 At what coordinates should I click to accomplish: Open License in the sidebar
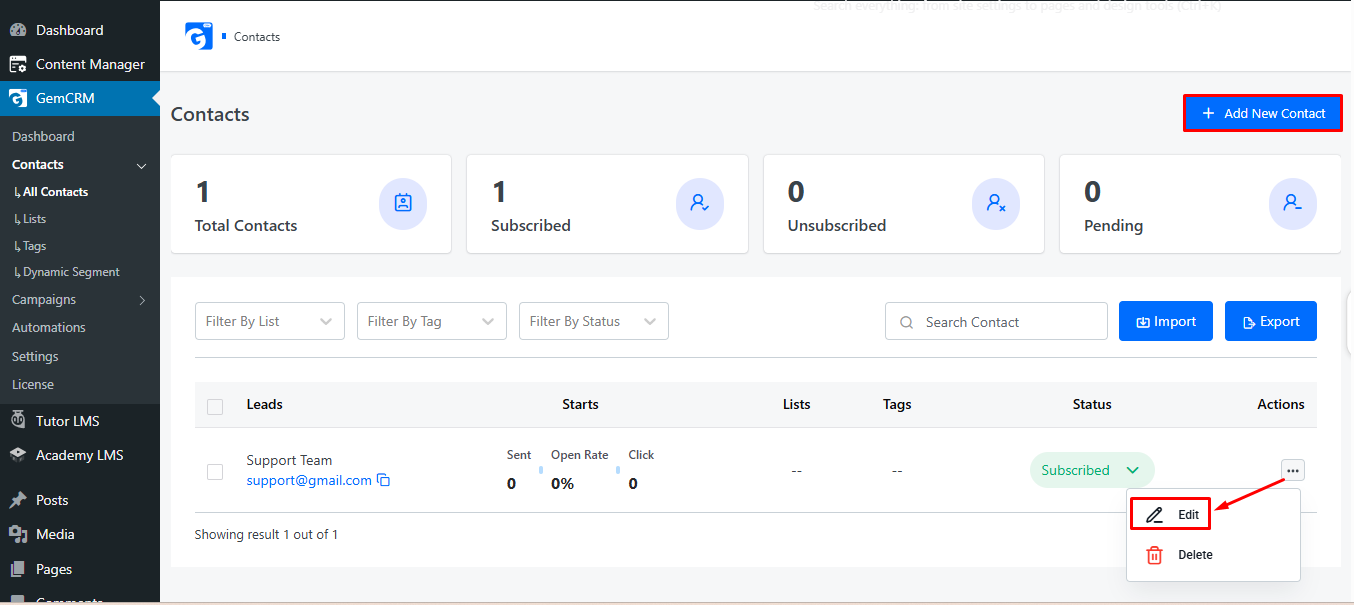click(33, 385)
